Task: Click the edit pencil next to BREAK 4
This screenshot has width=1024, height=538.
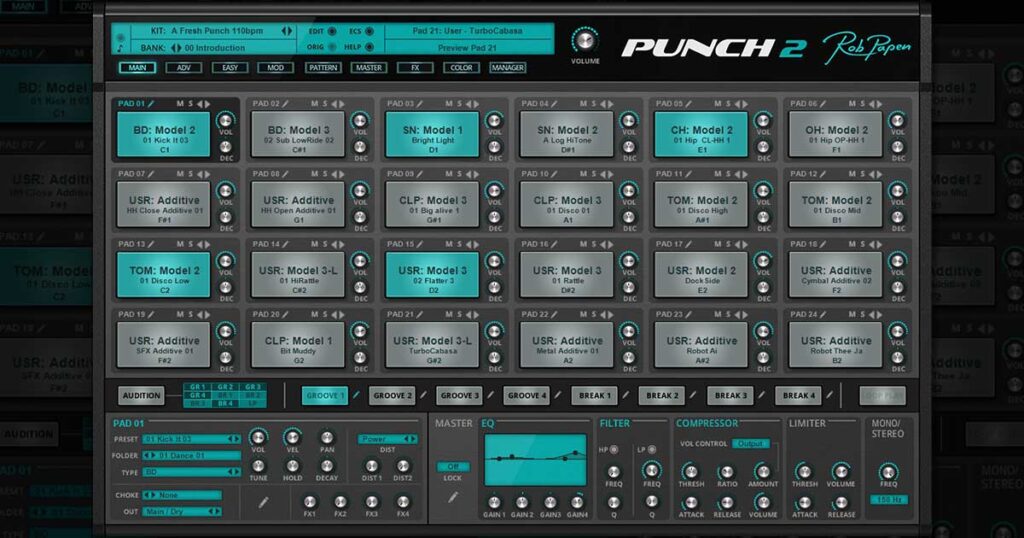Action: click(829, 395)
